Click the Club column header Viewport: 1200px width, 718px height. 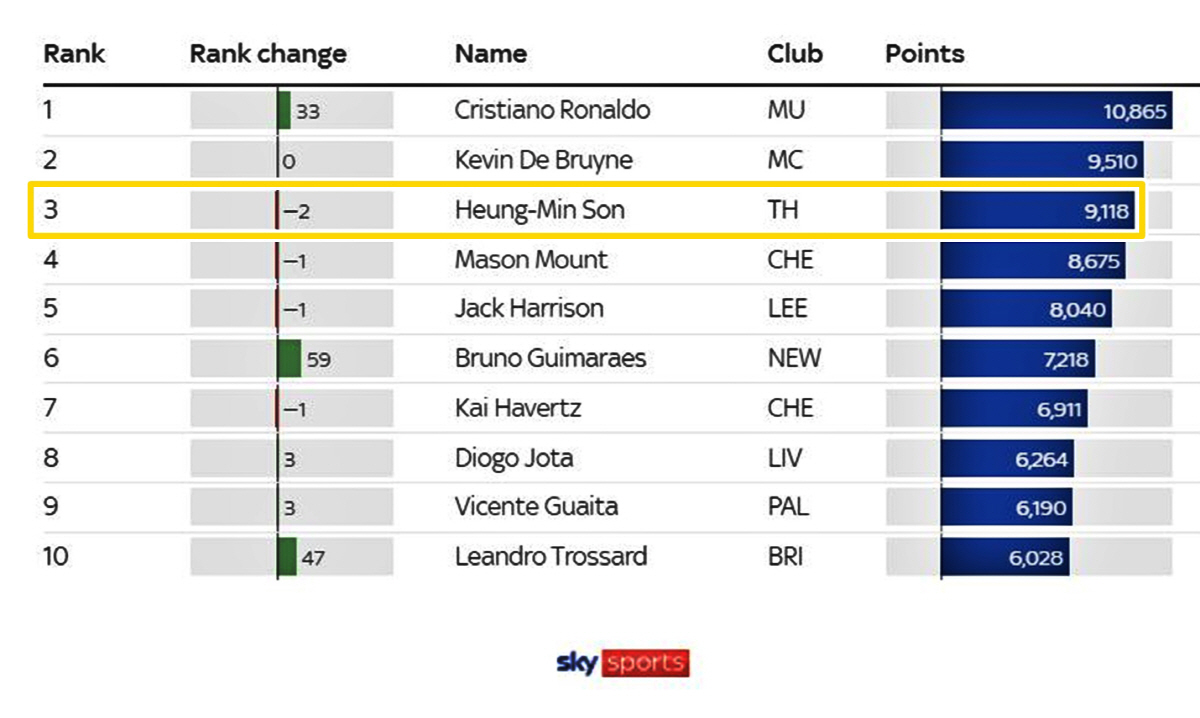click(x=795, y=53)
